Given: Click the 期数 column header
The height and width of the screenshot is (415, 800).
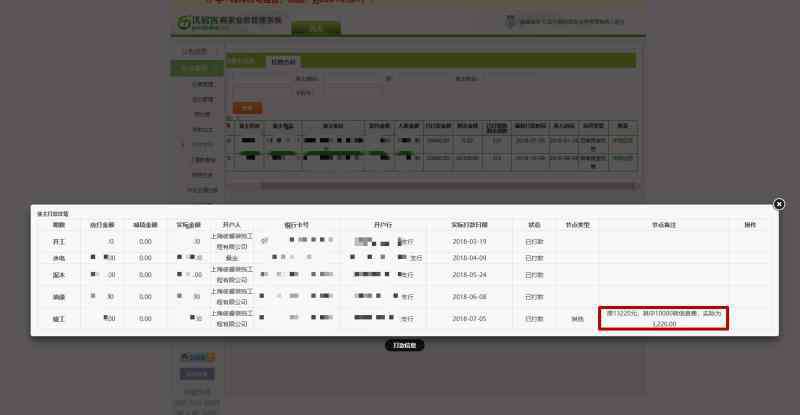Looking at the screenshot, I should tap(59, 225).
